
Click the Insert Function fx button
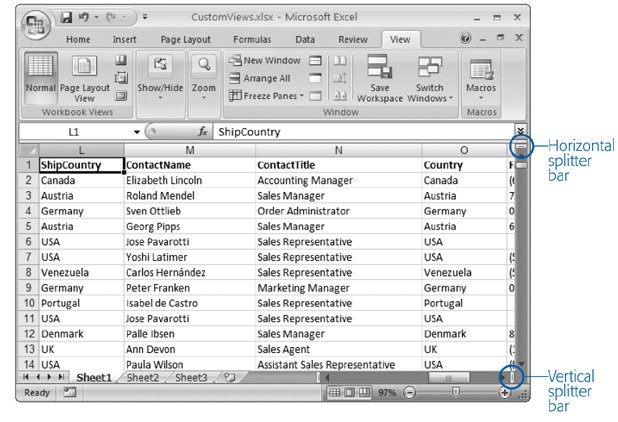[202, 131]
